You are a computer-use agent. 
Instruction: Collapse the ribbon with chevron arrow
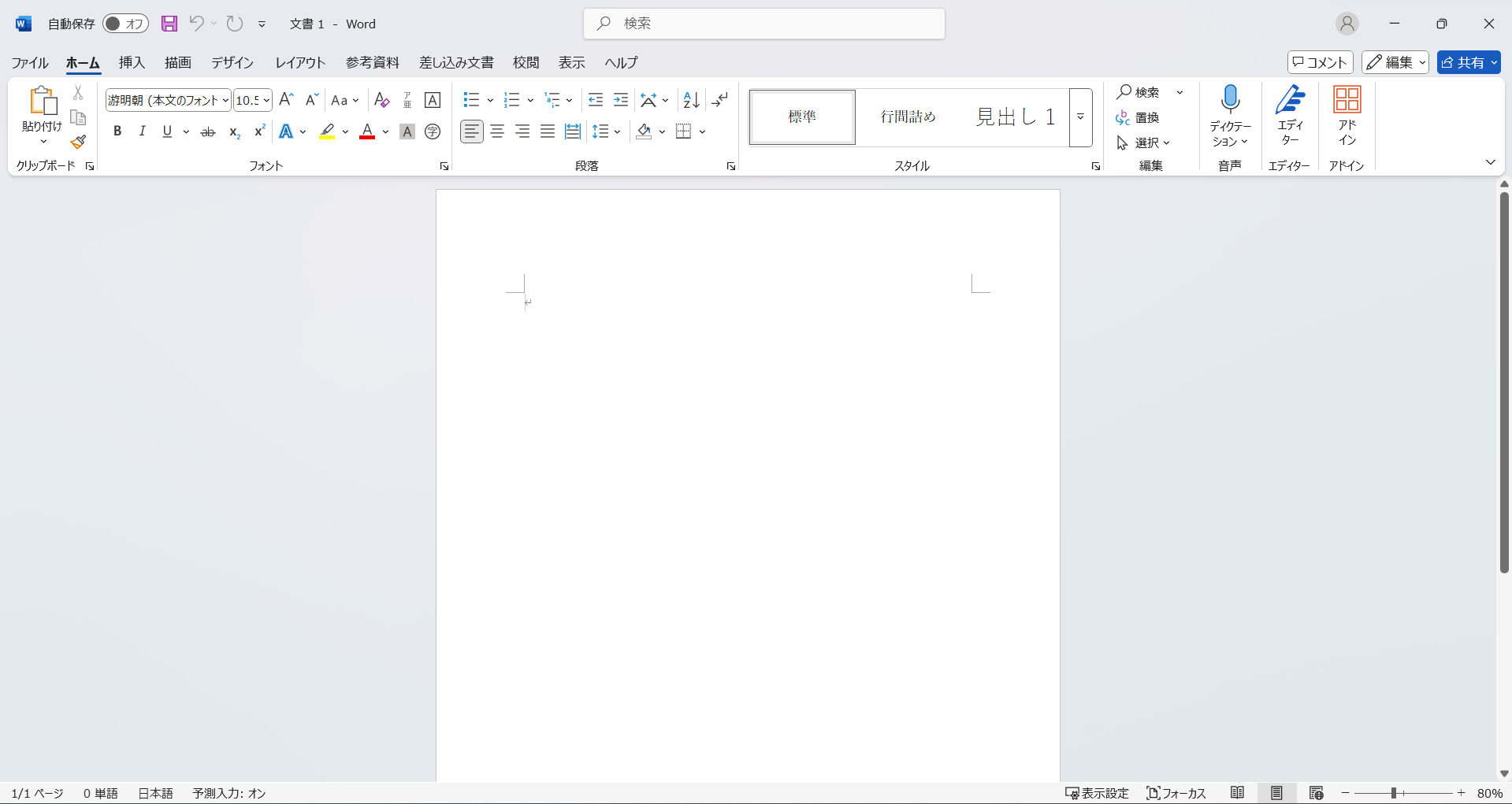[1490, 162]
